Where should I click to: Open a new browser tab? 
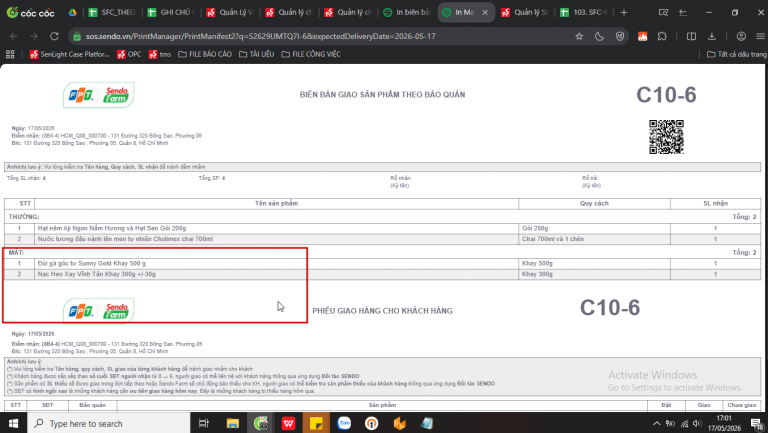coord(624,13)
